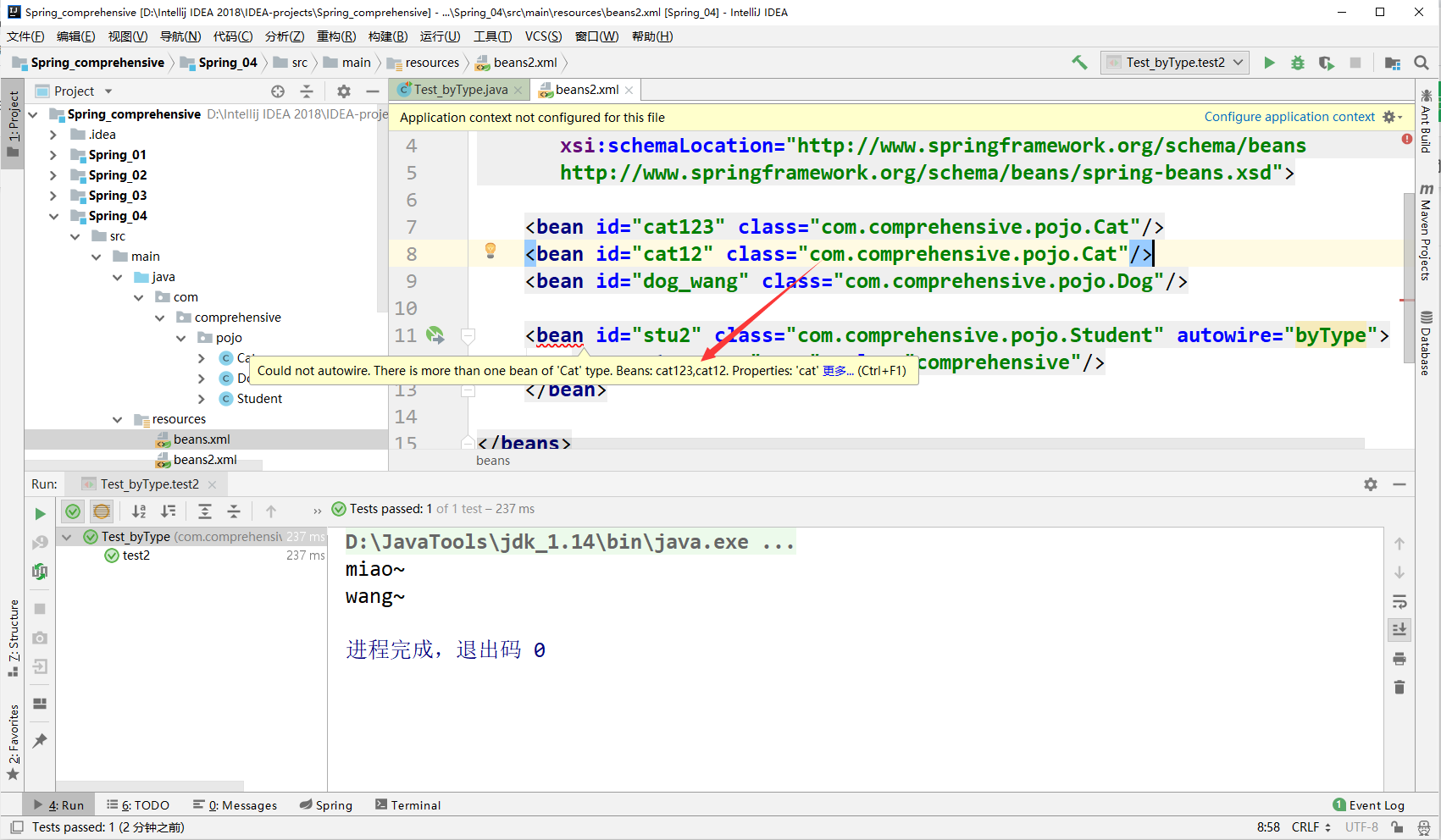Open the Event Log

pyautogui.click(x=1368, y=805)
